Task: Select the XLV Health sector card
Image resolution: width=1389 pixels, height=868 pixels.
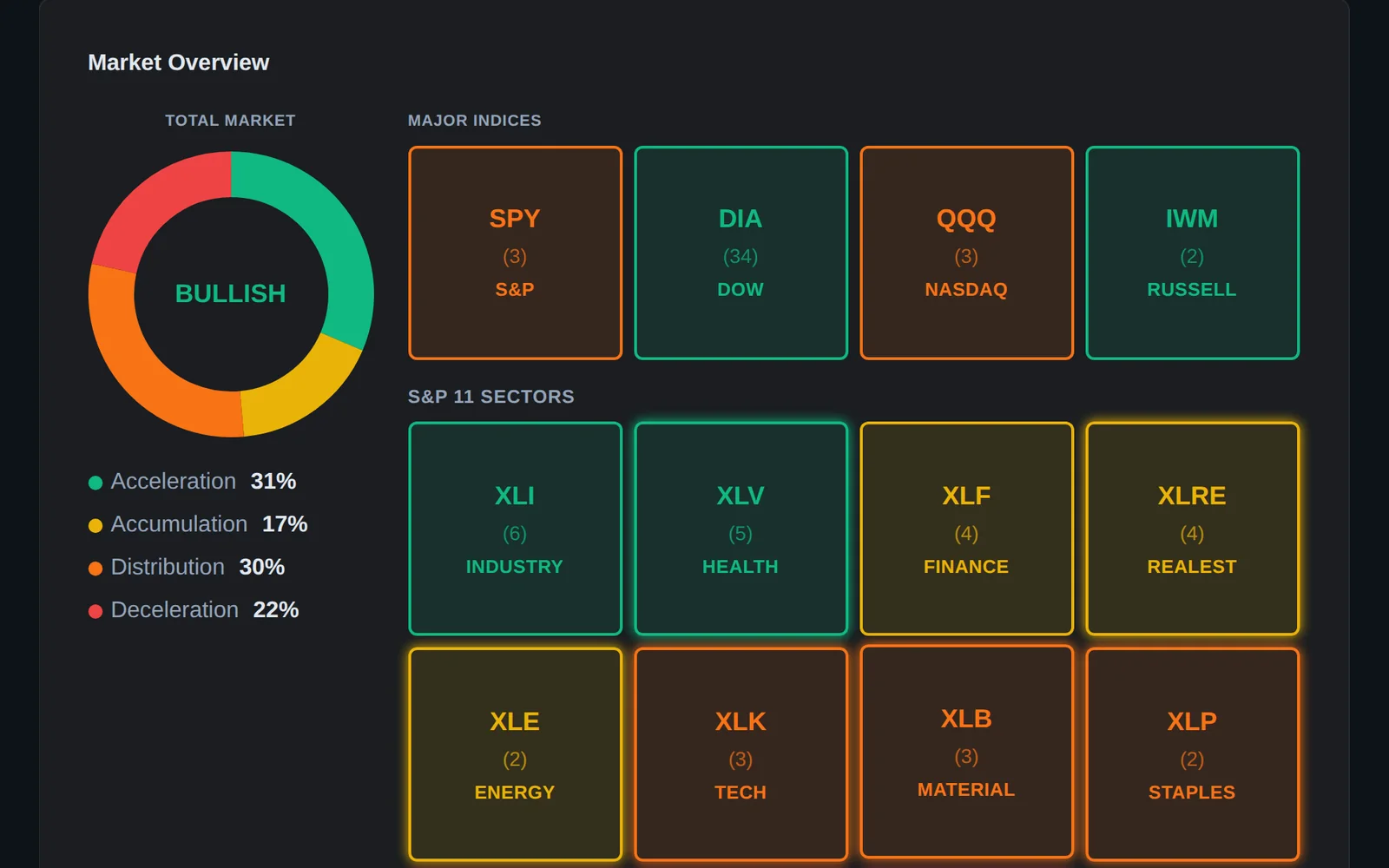Action: 741,529
